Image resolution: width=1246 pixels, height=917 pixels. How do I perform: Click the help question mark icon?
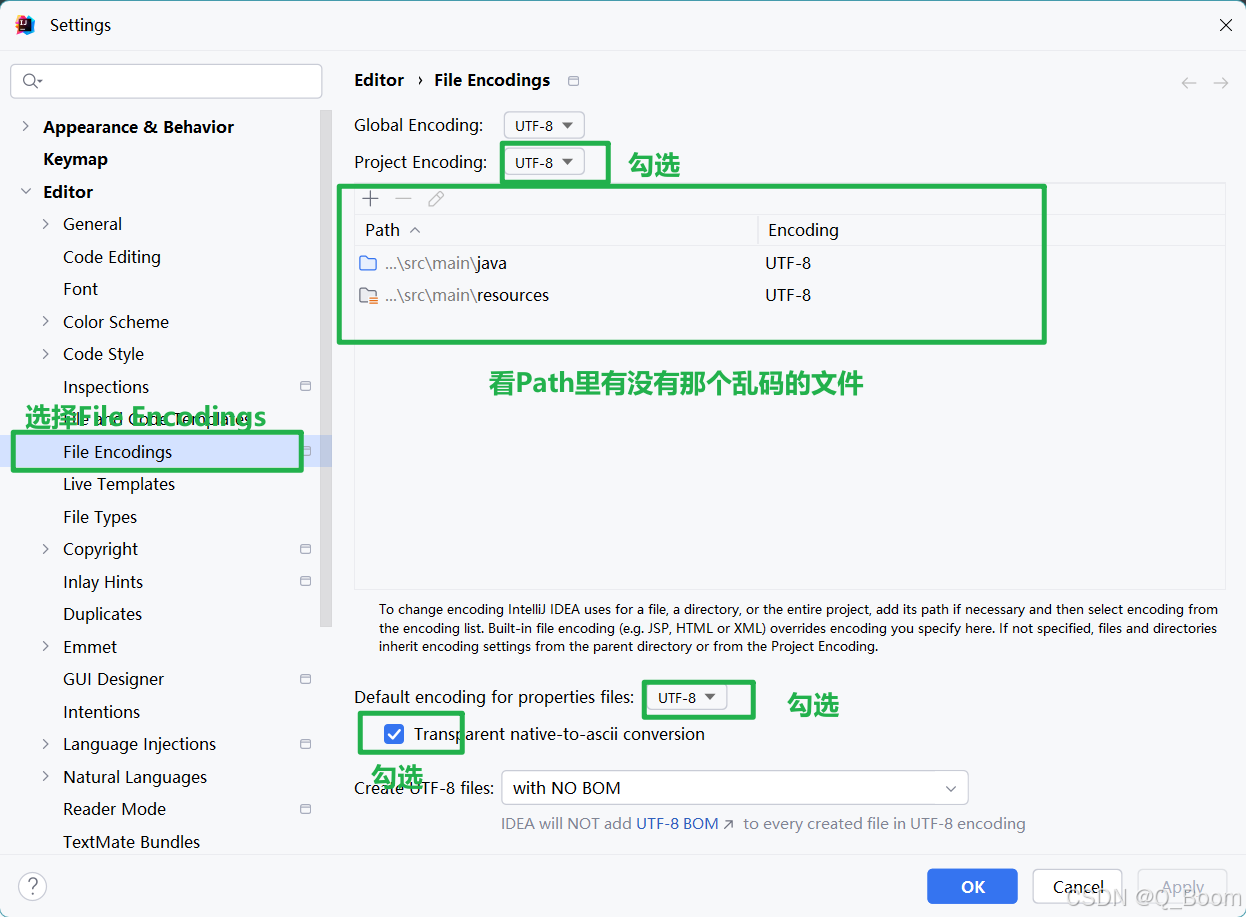coord(32,886)
